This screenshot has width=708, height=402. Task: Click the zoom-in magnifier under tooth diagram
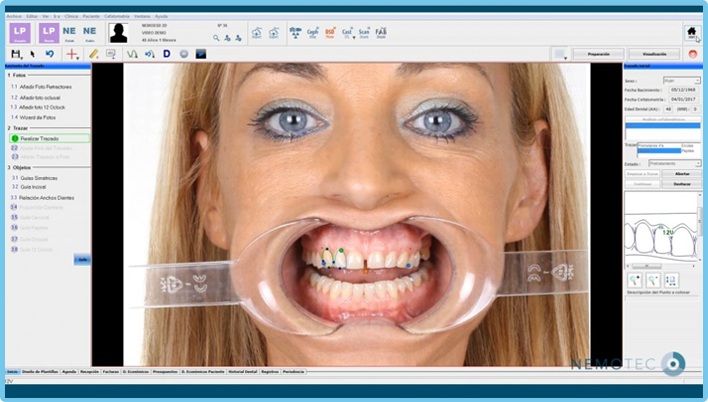click(635, 280)
